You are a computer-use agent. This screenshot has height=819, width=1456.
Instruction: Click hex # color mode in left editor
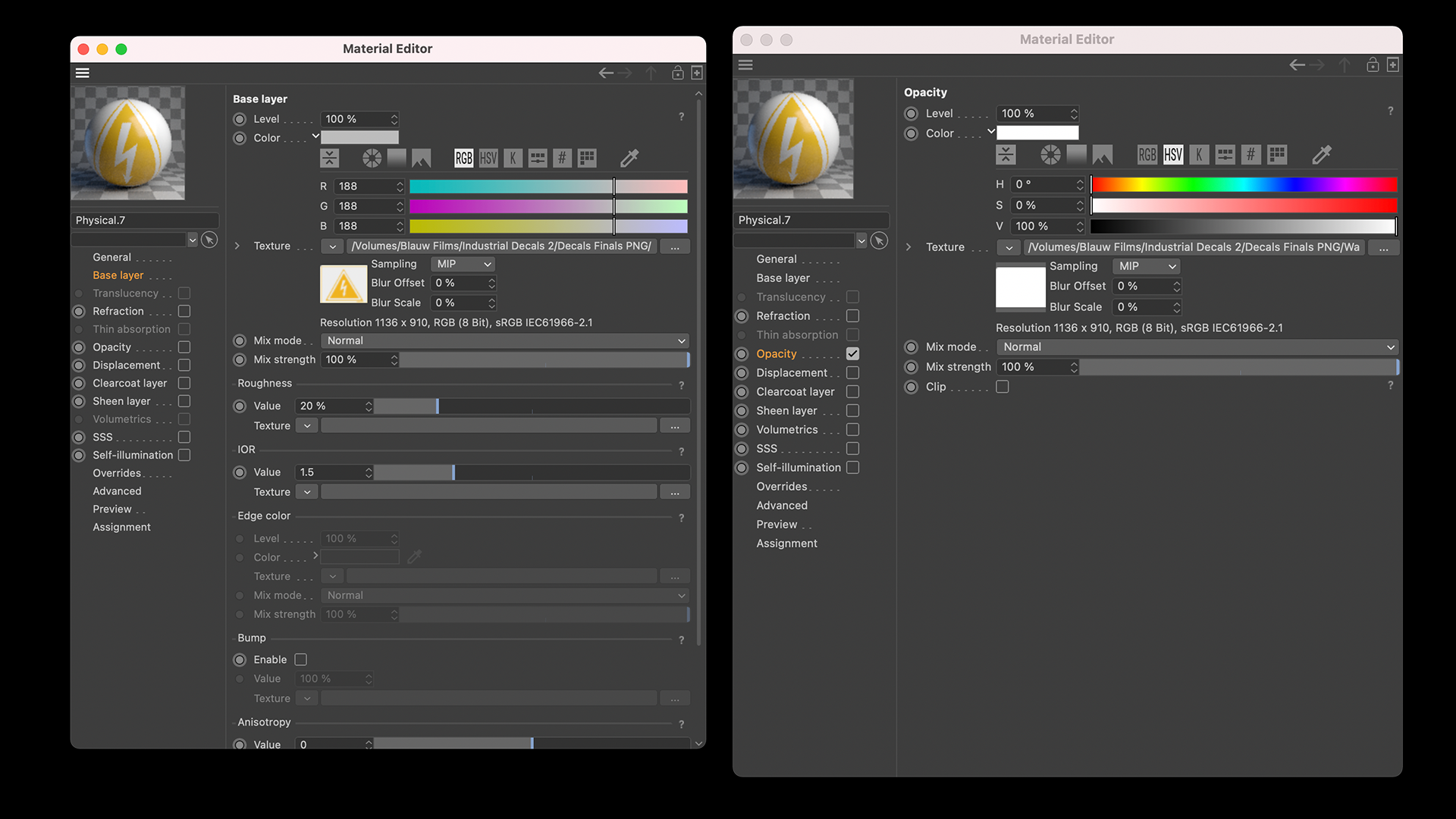click(562, 158)
